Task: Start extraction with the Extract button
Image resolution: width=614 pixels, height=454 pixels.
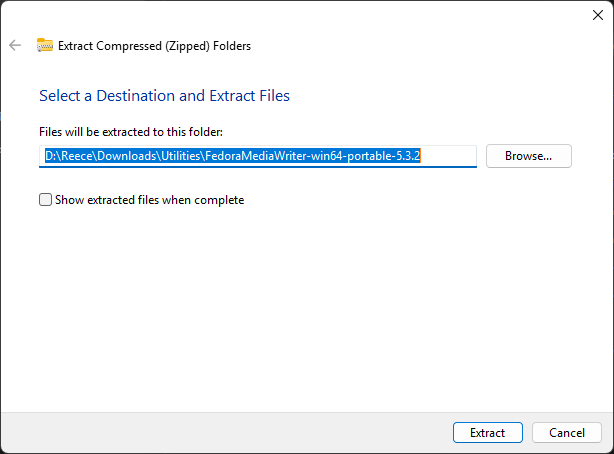Action: (x=488, y=432)
